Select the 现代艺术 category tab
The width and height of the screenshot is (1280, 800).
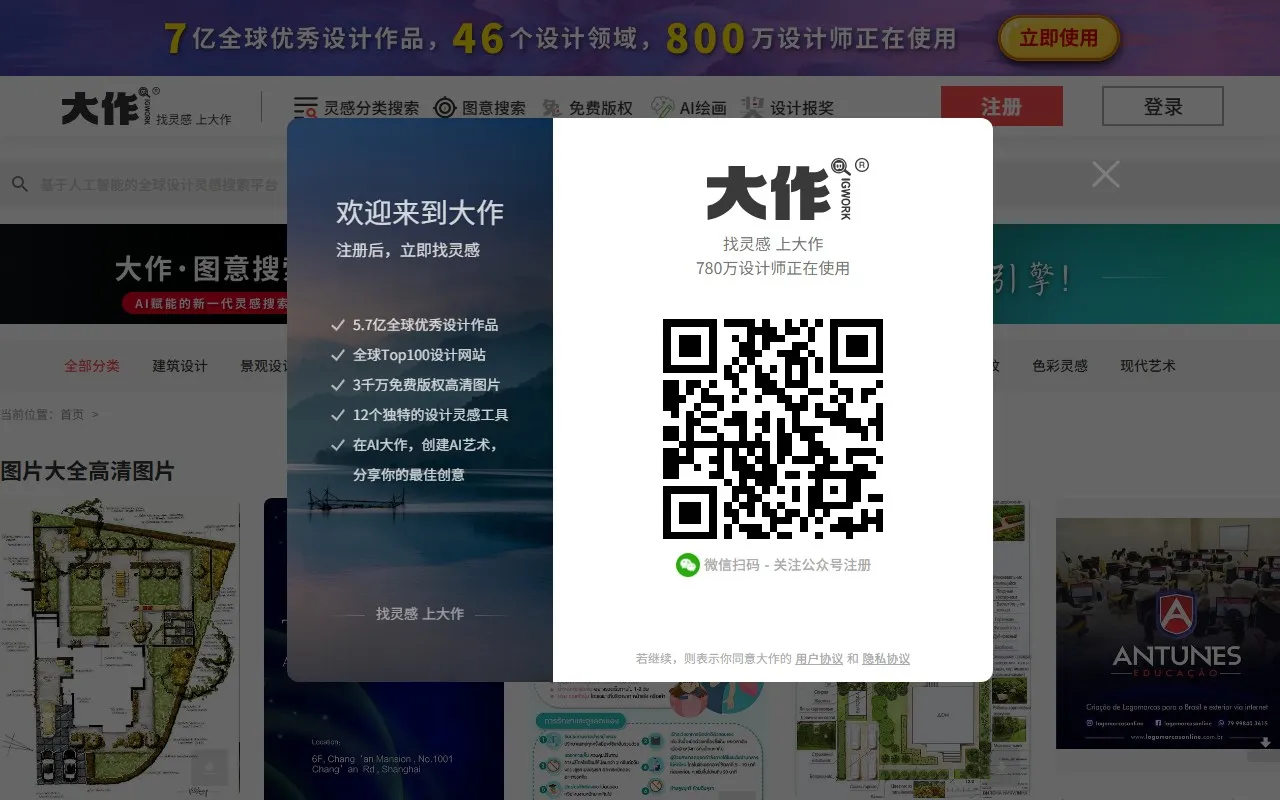(x=1148, y=366)
